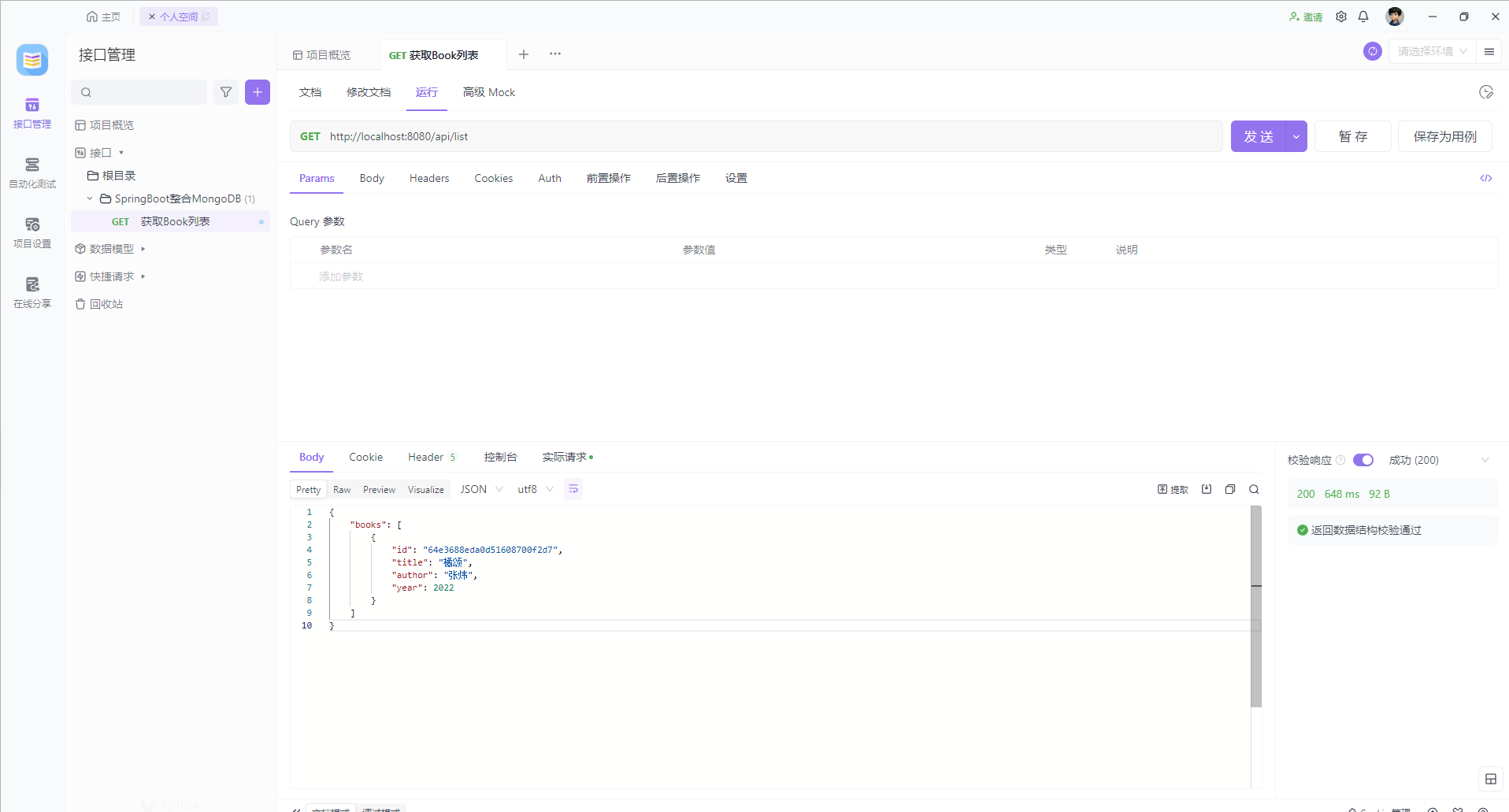Click the user avatar
Screen dimensions: 1509x812
(1395, 17)
